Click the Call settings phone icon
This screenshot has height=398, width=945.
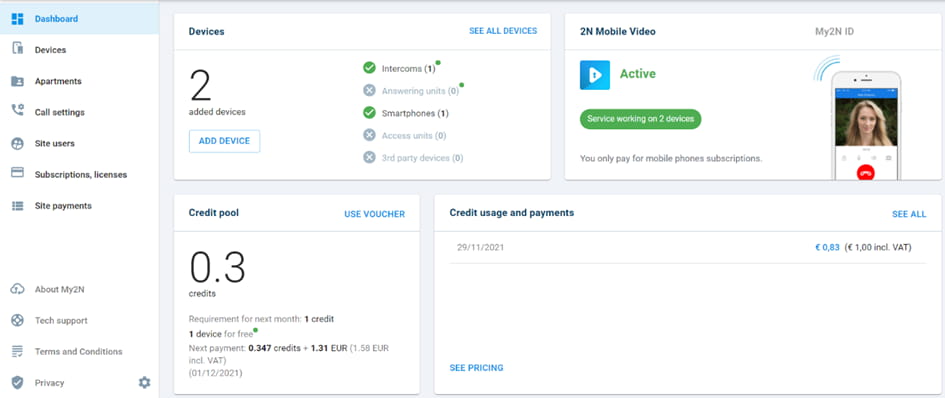[17, 110]
